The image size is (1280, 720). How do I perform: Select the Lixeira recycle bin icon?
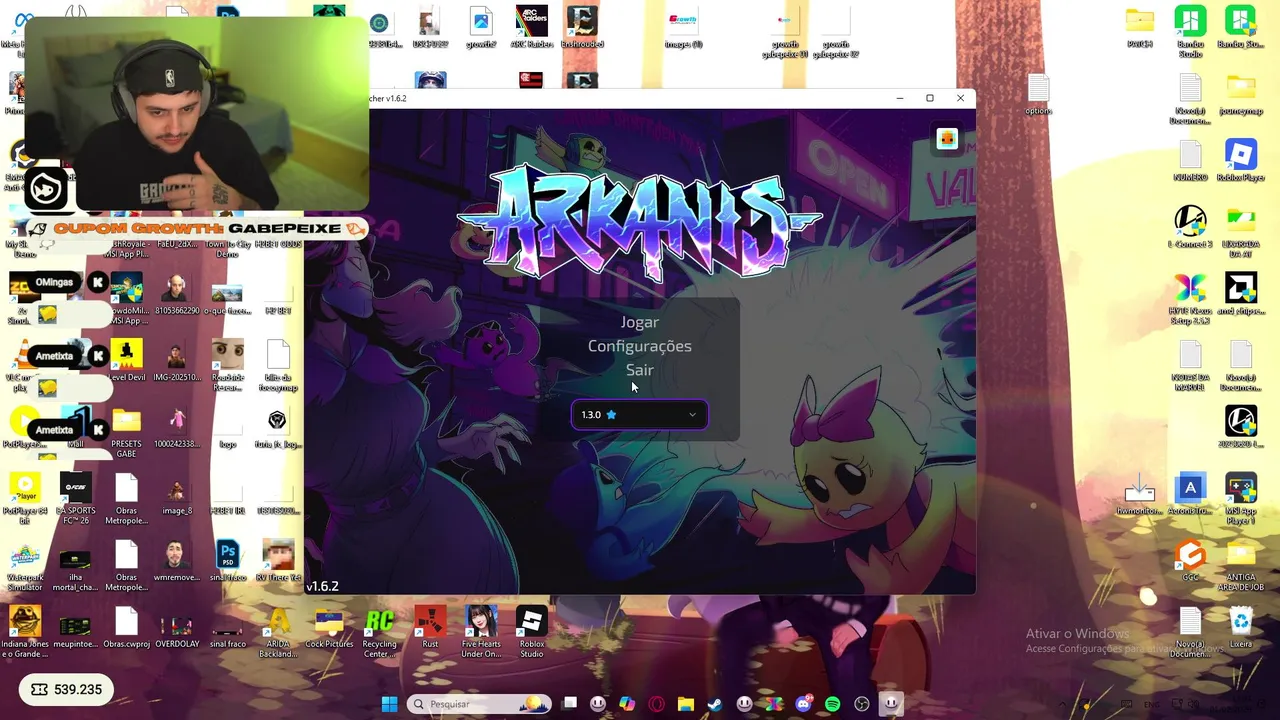pyautogui.click(x=1241, y=628)
